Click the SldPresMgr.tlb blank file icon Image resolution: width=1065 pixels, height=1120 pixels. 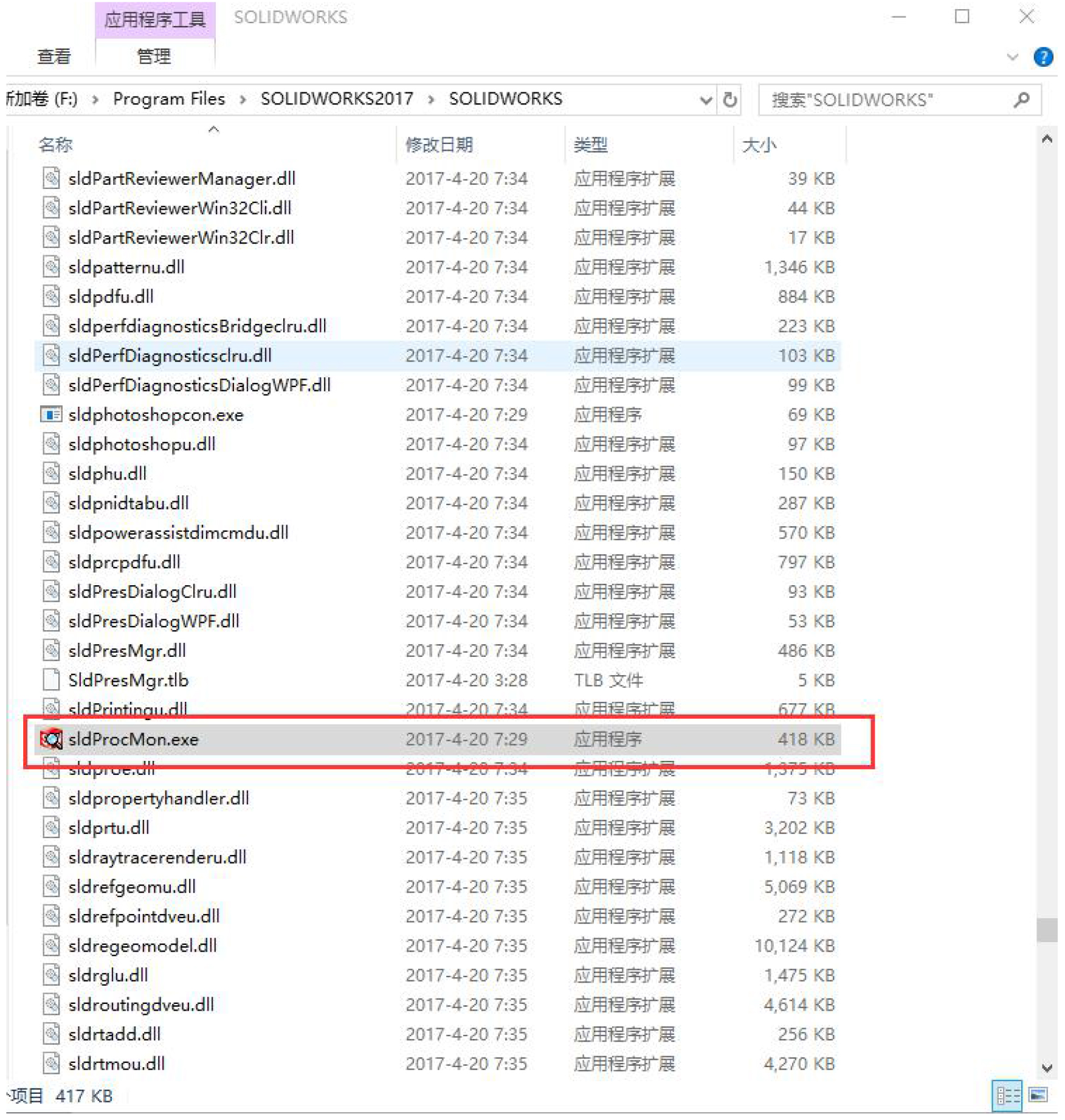click(x=51, y=680)
